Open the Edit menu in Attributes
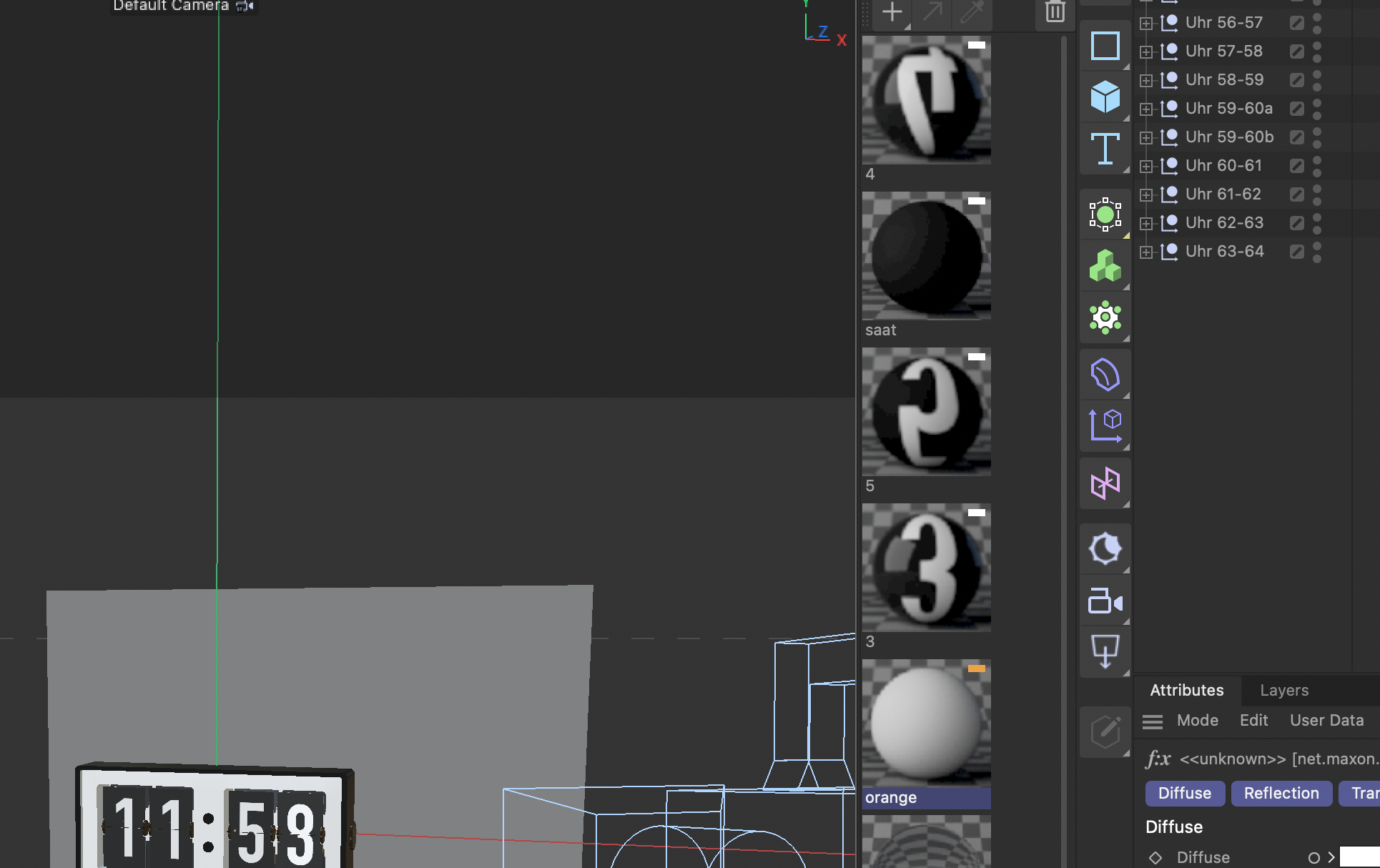Screen dimensions: 1380x868 (x=1254, y=721)
